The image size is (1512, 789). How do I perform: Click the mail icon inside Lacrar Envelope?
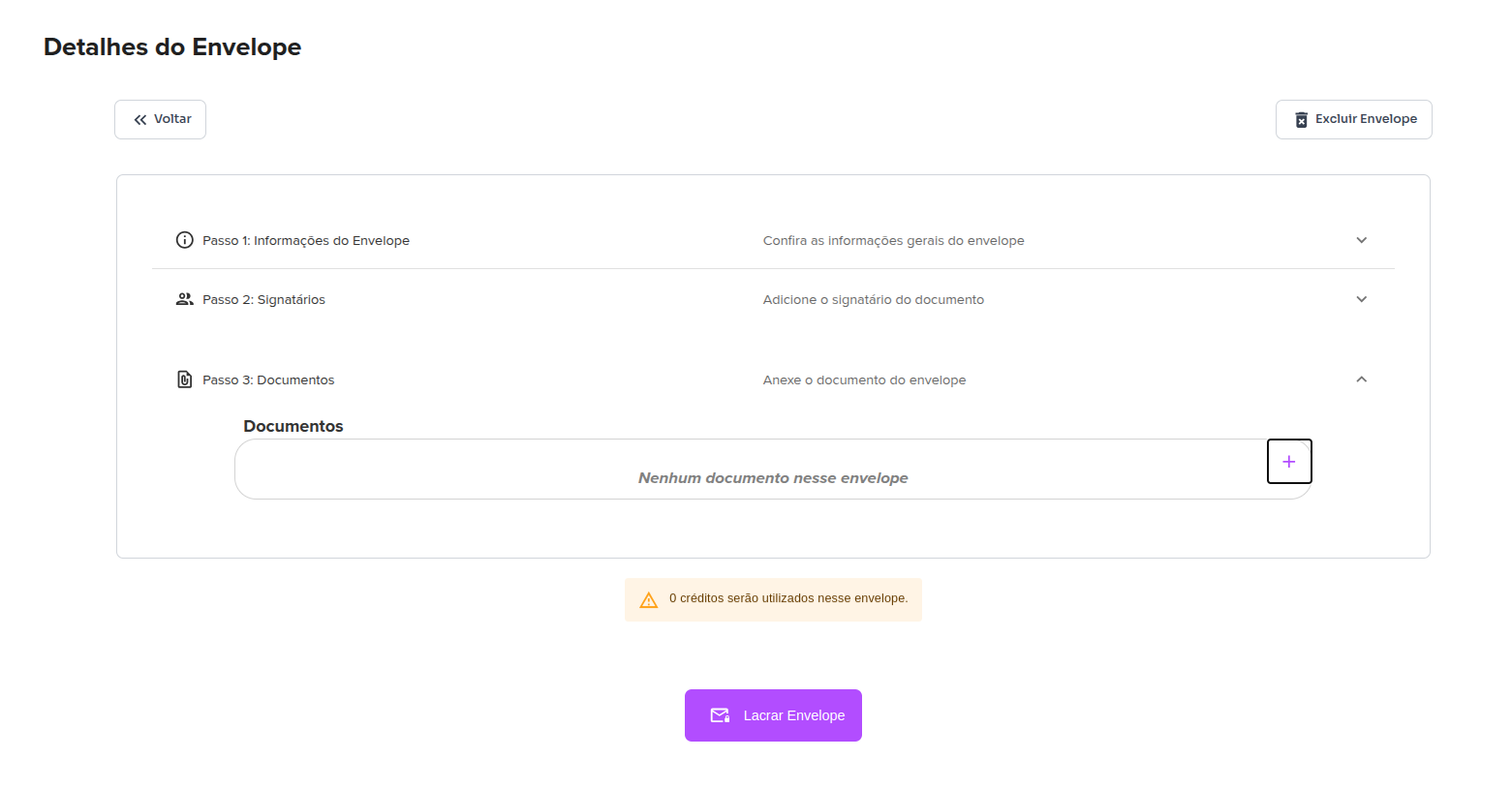(720, 714)
